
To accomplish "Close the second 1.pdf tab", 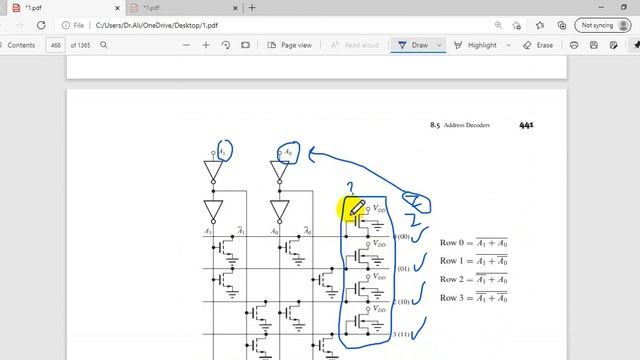I will (x=235, y=8).
